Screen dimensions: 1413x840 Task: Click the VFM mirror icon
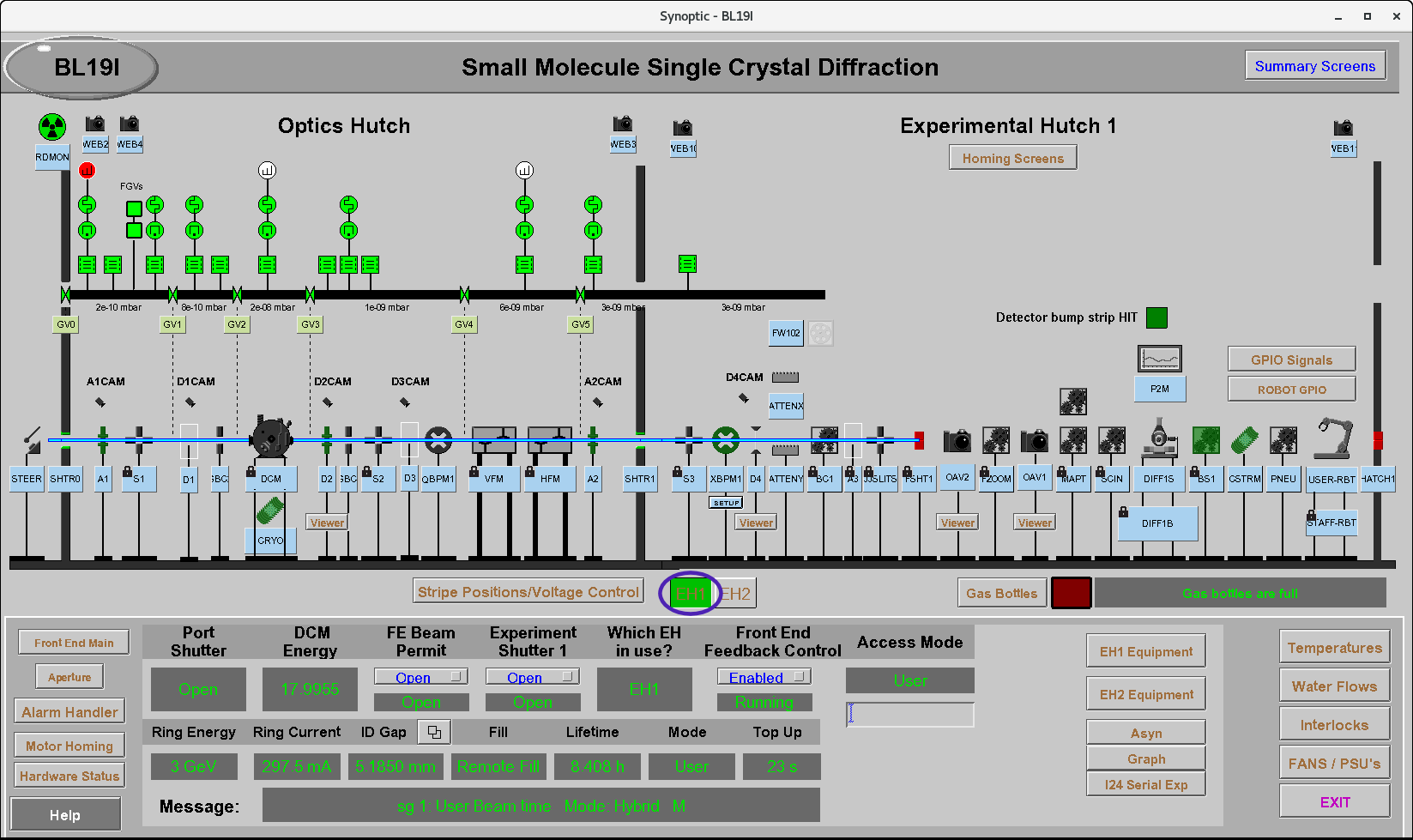[494, 441]
